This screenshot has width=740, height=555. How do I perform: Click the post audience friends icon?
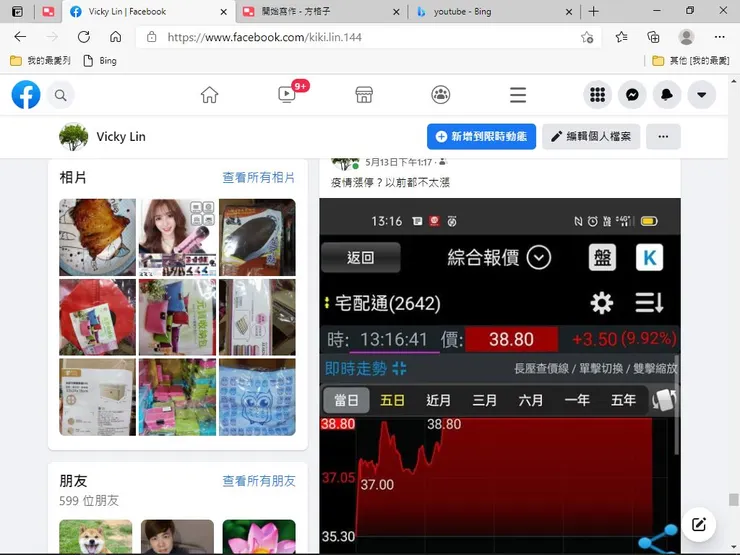tap(442, 162)
